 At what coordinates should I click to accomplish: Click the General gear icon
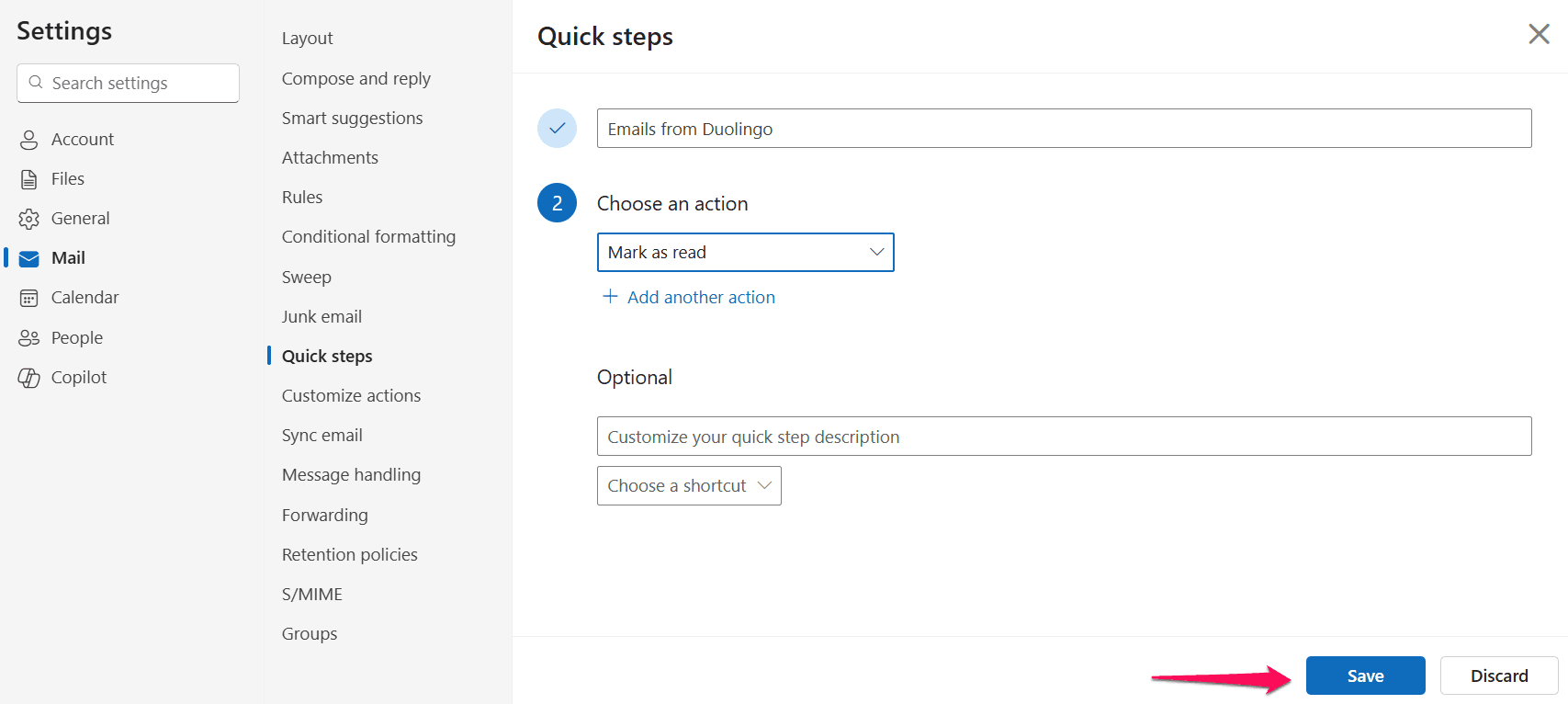click(x=29, y=219)
